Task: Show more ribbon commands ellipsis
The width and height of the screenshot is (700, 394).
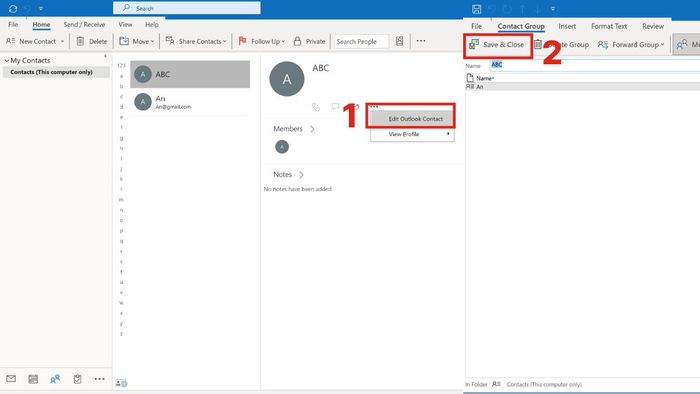Action: coord(421,41)
